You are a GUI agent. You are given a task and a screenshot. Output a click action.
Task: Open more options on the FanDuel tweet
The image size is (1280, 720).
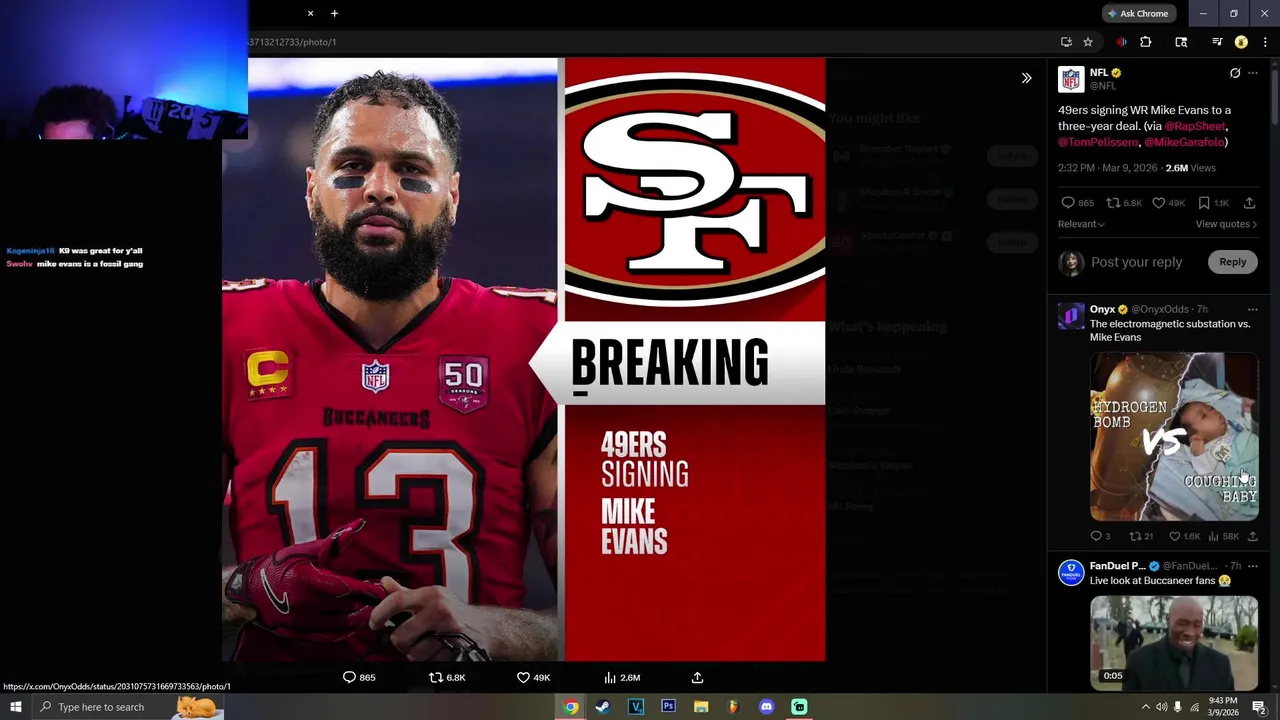1253,566
